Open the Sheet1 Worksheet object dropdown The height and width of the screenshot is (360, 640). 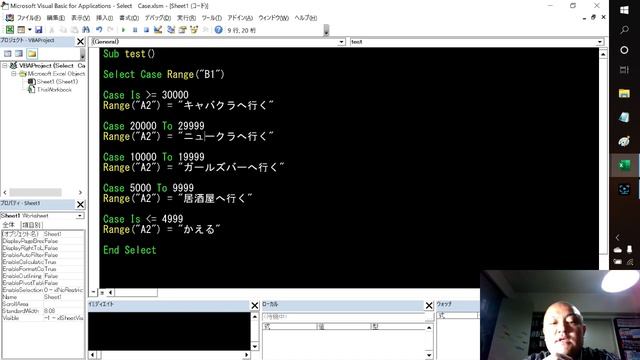80,216
